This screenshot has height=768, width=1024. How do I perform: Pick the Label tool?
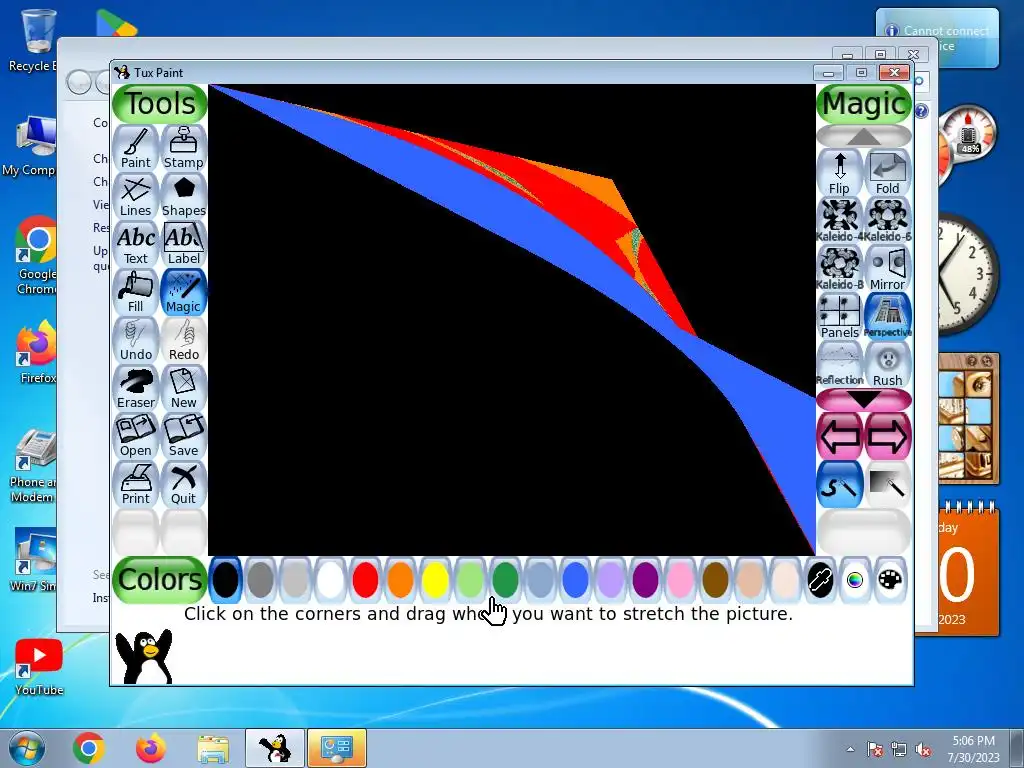tap(184, 244)
